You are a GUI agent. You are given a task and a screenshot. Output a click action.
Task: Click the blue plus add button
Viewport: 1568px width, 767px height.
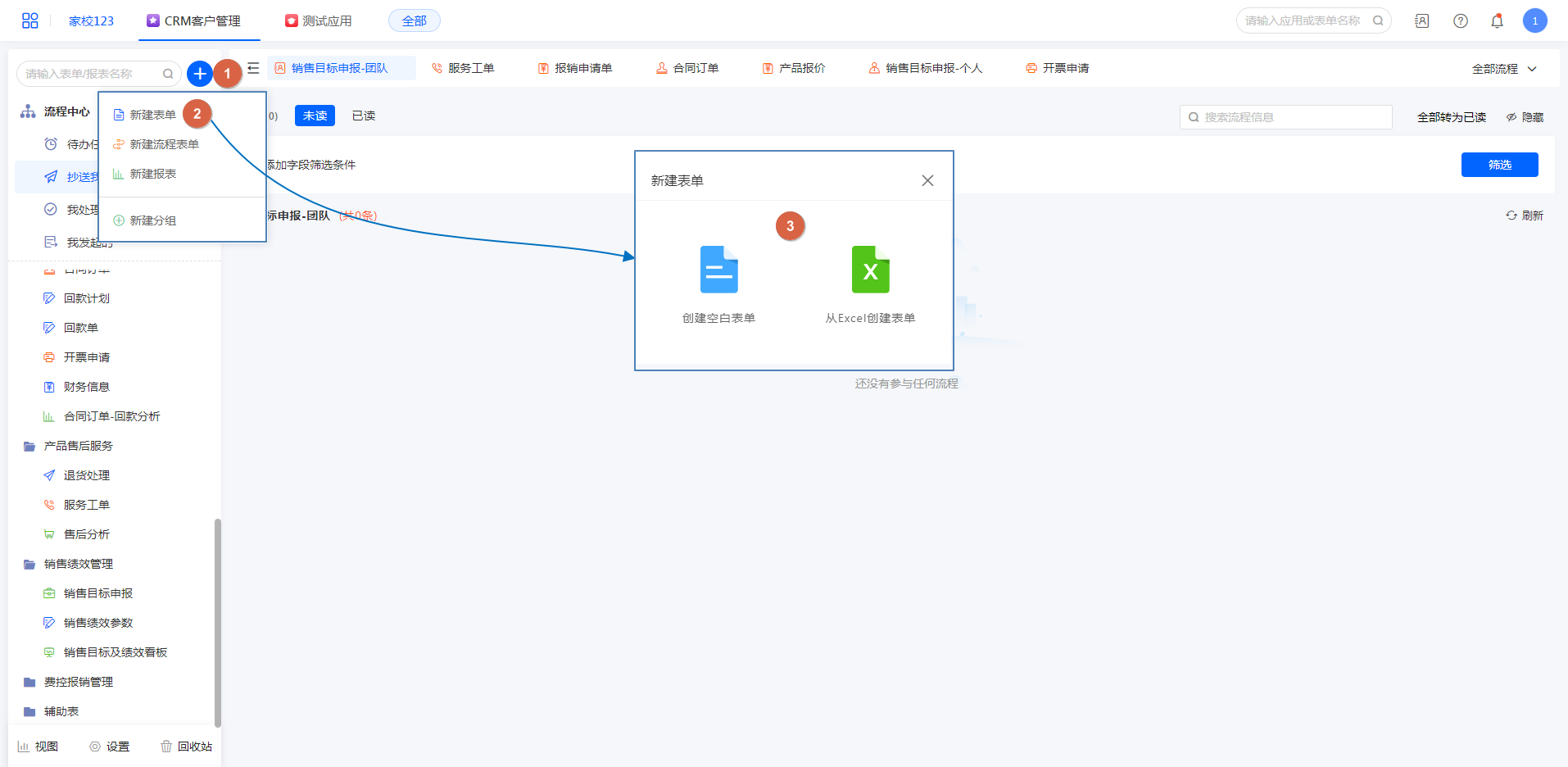(199, 74)
